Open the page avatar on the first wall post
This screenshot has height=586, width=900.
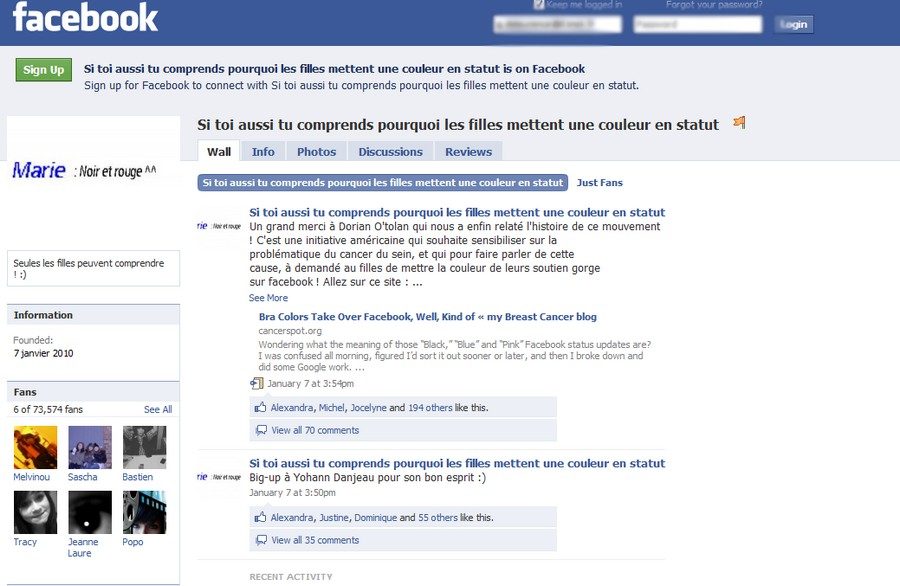point(219,226)
